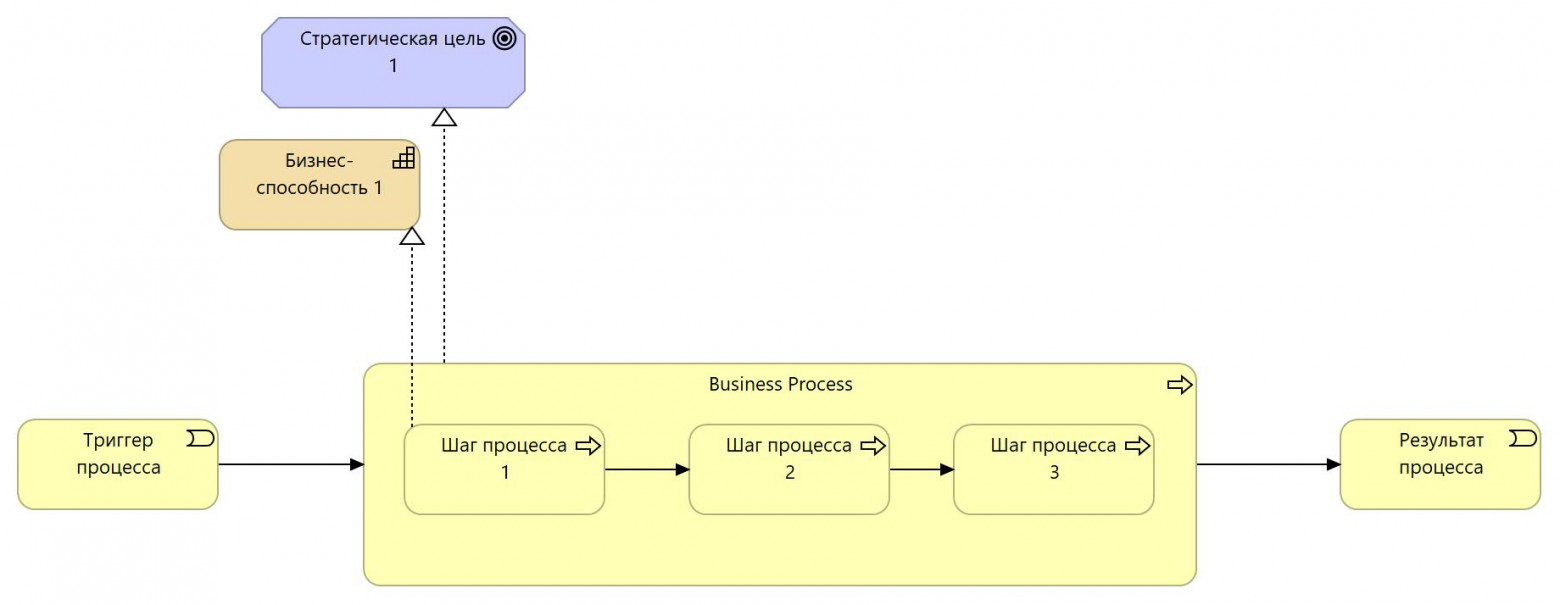The width and height of the screenshot is (1560, 605).
Task: Click the triangle arrowhead below Стратегическая цель 1
Action: [x=444, y=117]
